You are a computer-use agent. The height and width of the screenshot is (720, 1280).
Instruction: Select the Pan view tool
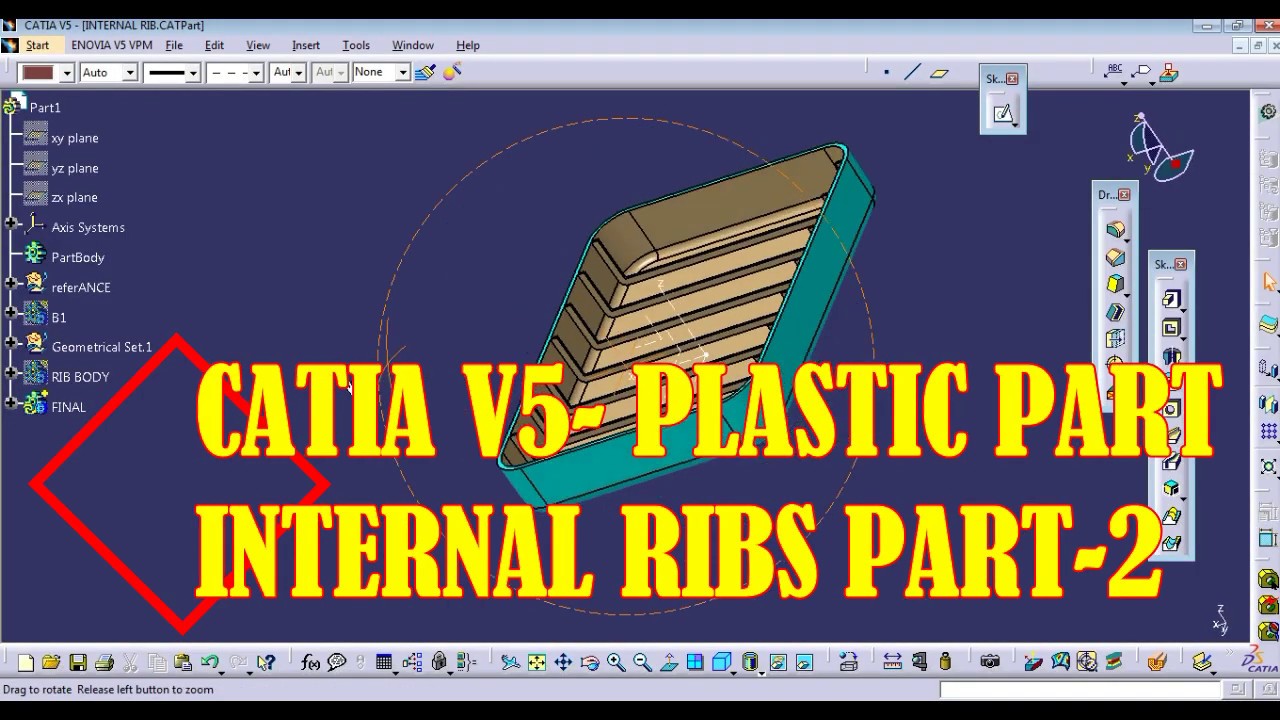pyautogui.click(x=563, y=662)
